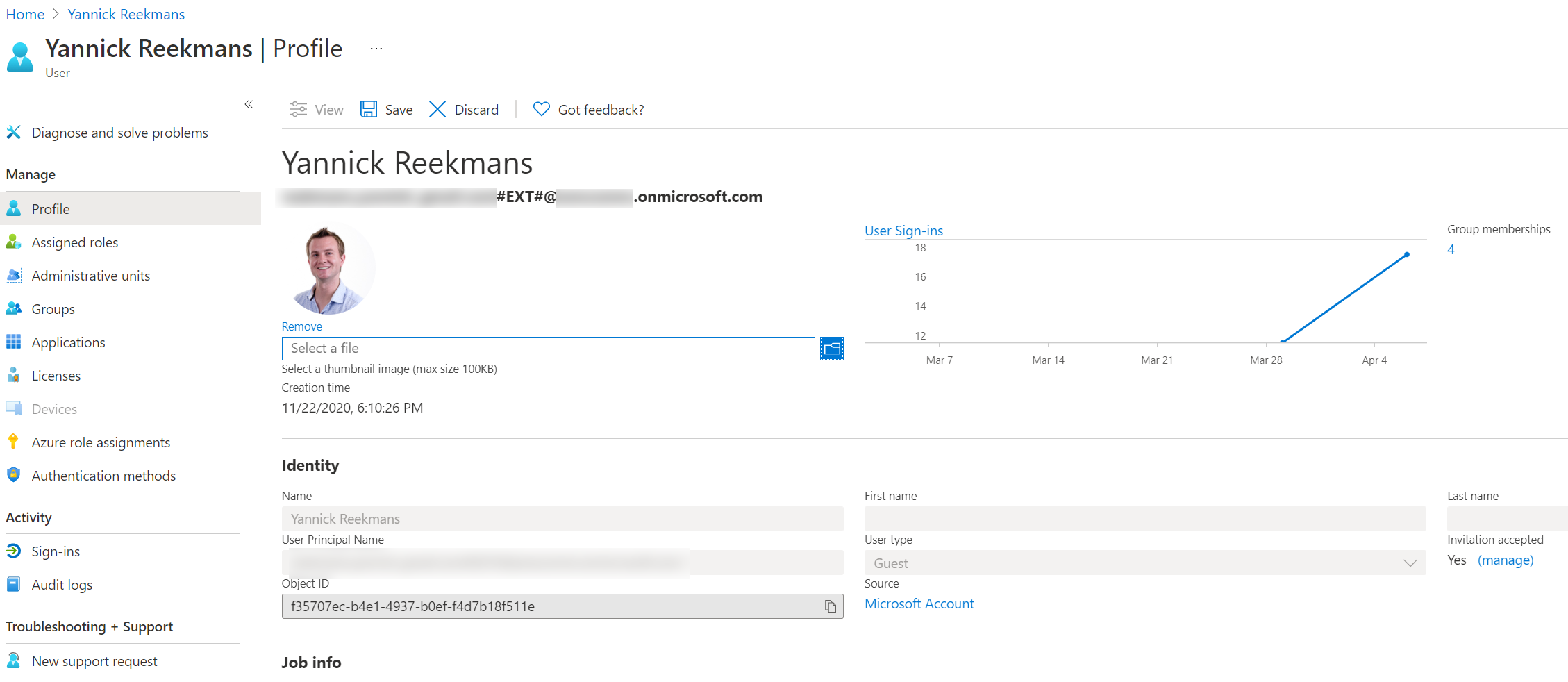This screenshot has width=1568, height=682.
Task: Click the Object ID field
Action: 562,606
